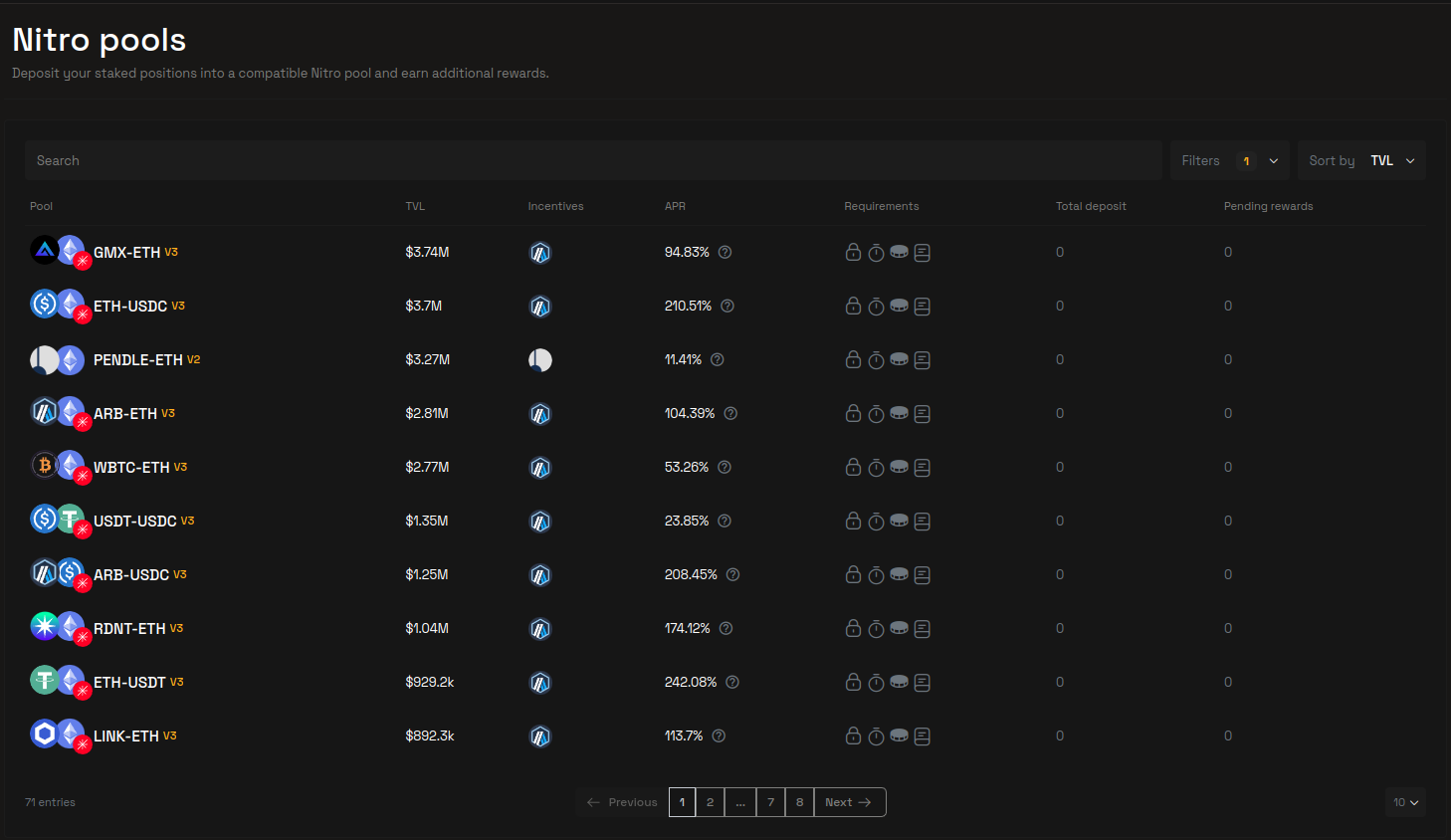Click the RDNT-ETH pool token pair icon
Image resolution: width=1451 pixels, height=840 pixels.
60,628
